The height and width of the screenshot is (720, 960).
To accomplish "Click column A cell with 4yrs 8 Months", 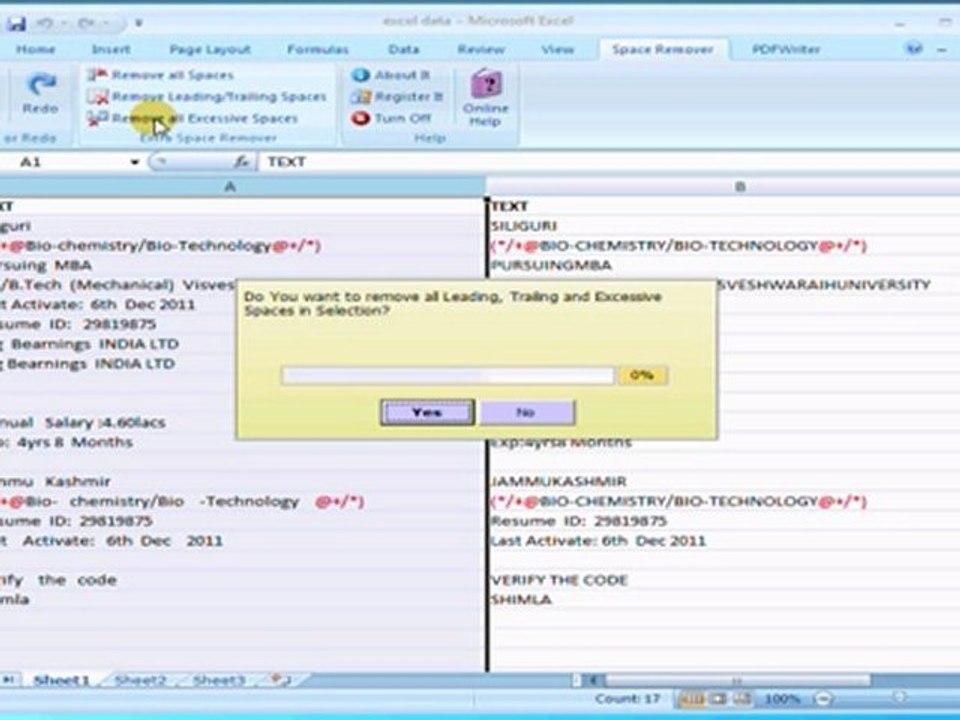I will 242,442.
